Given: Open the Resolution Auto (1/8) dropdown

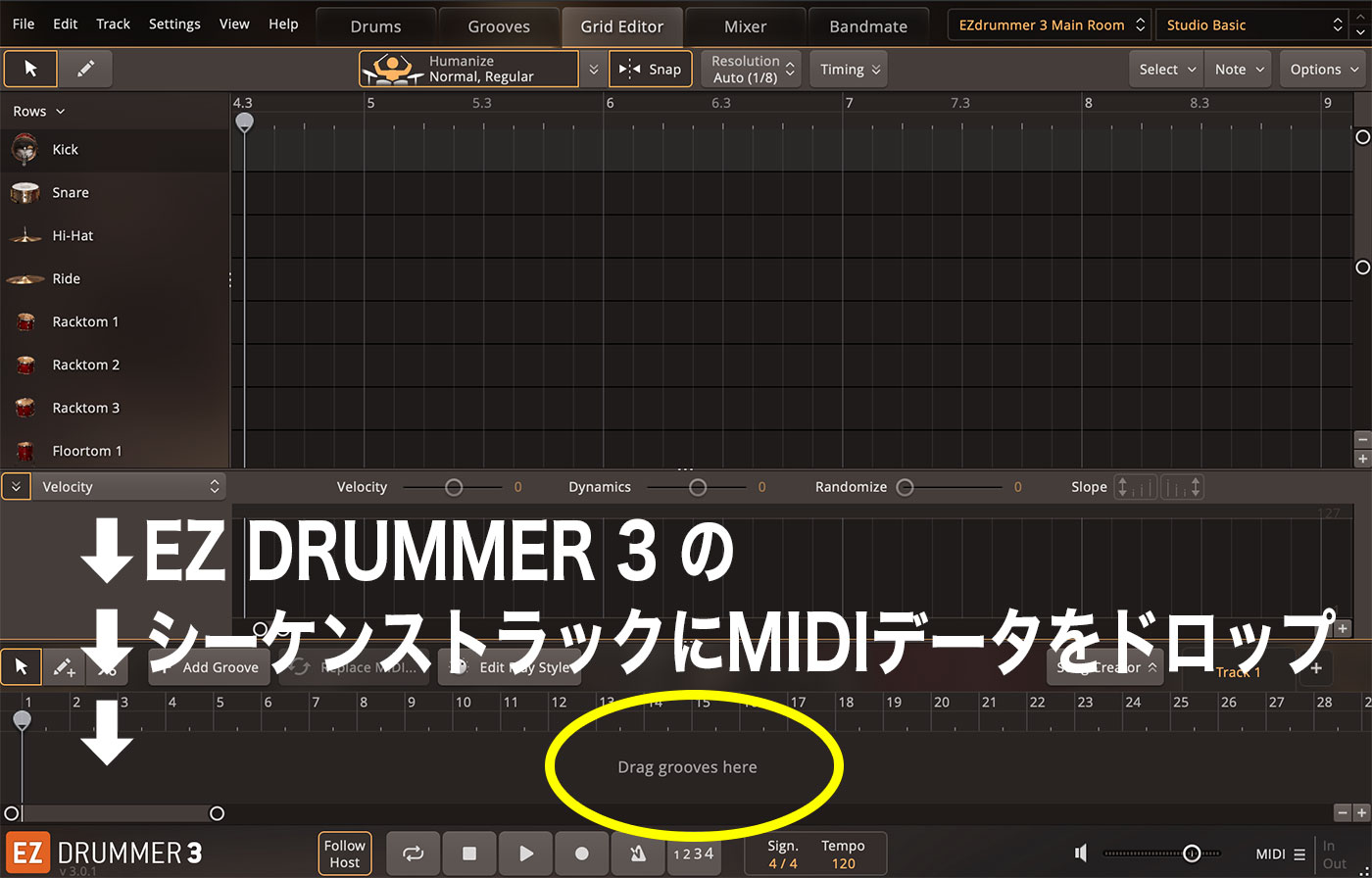Looking at the screenshot, I should click(751, 69).
